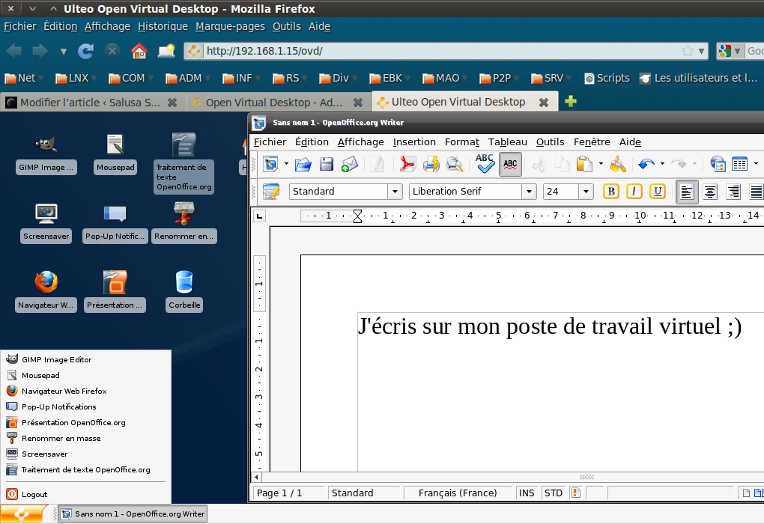The image size is (764, 524).
Task: Set paragraph alignment to right
Action: point(733,192)
